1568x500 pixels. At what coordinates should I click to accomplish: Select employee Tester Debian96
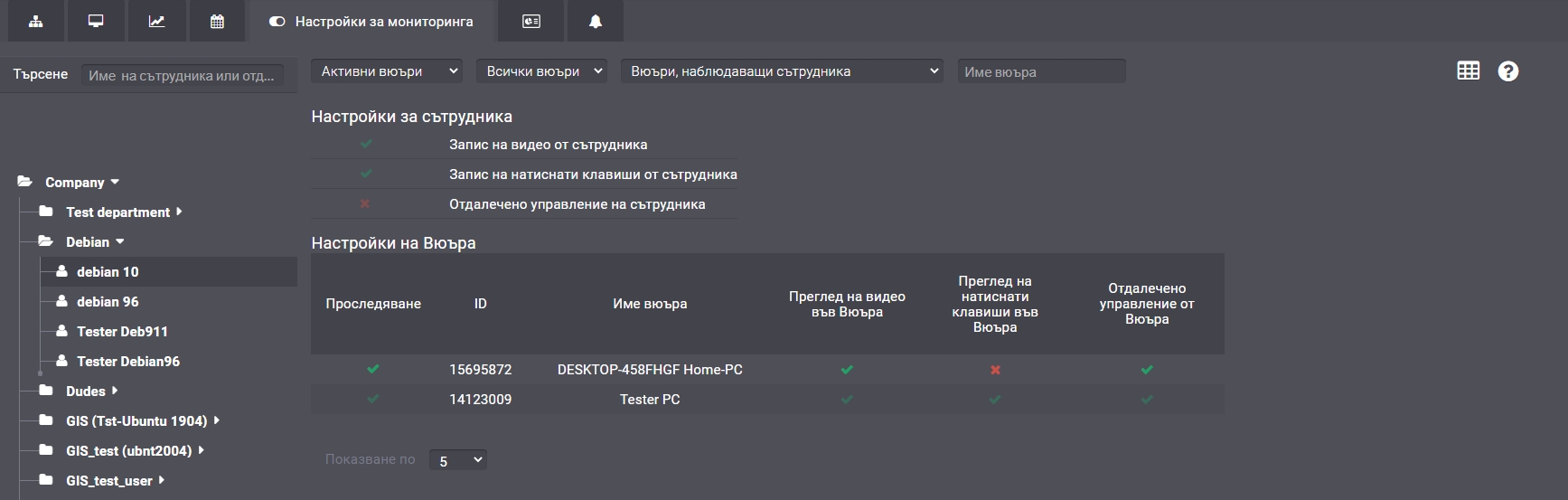(128, 361)
